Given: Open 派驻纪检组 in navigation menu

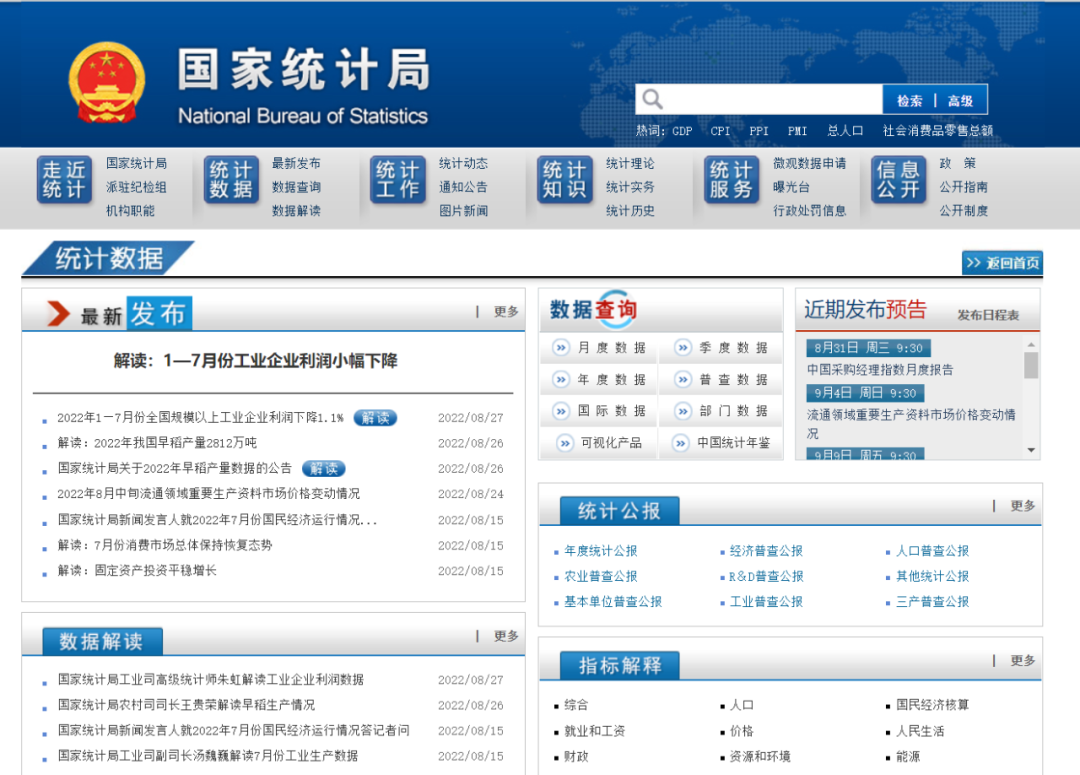Looking at the screenshot, I should pos(136,187).
